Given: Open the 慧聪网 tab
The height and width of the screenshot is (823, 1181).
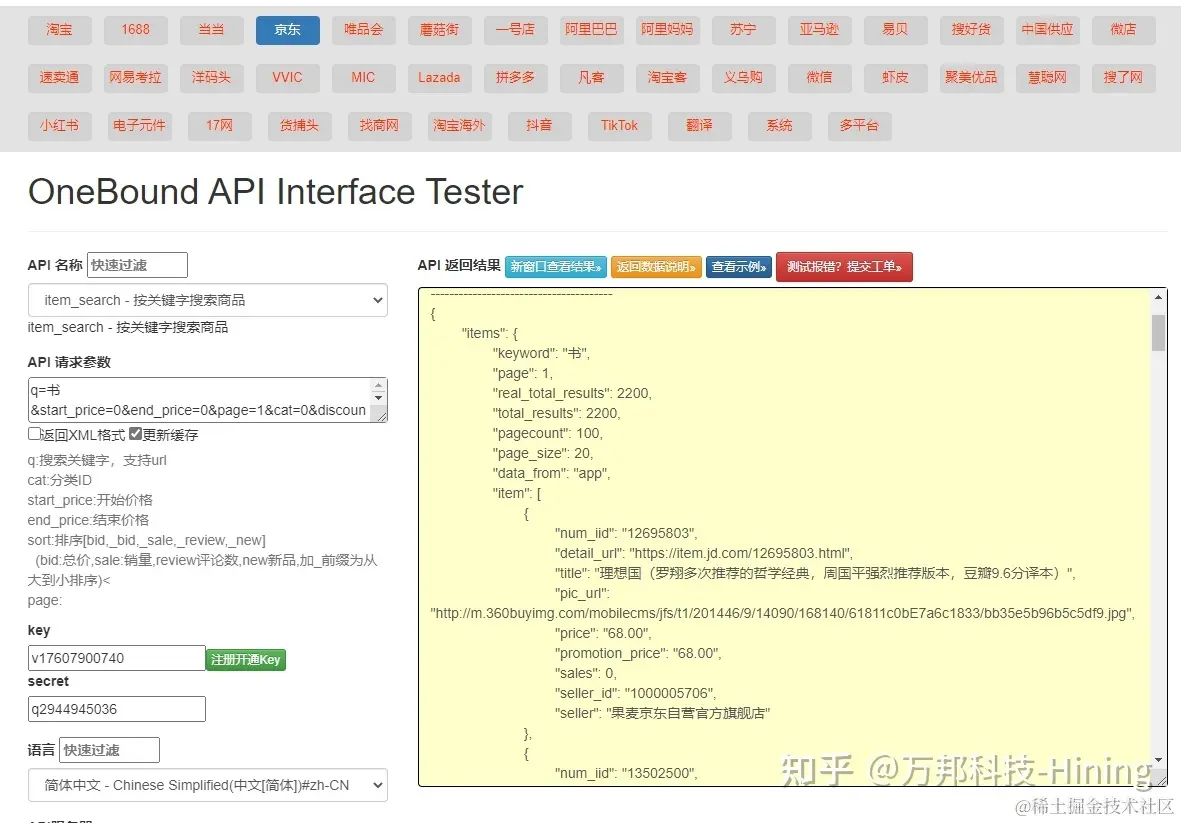Looking at the screenshot, I should (1048, 78).
